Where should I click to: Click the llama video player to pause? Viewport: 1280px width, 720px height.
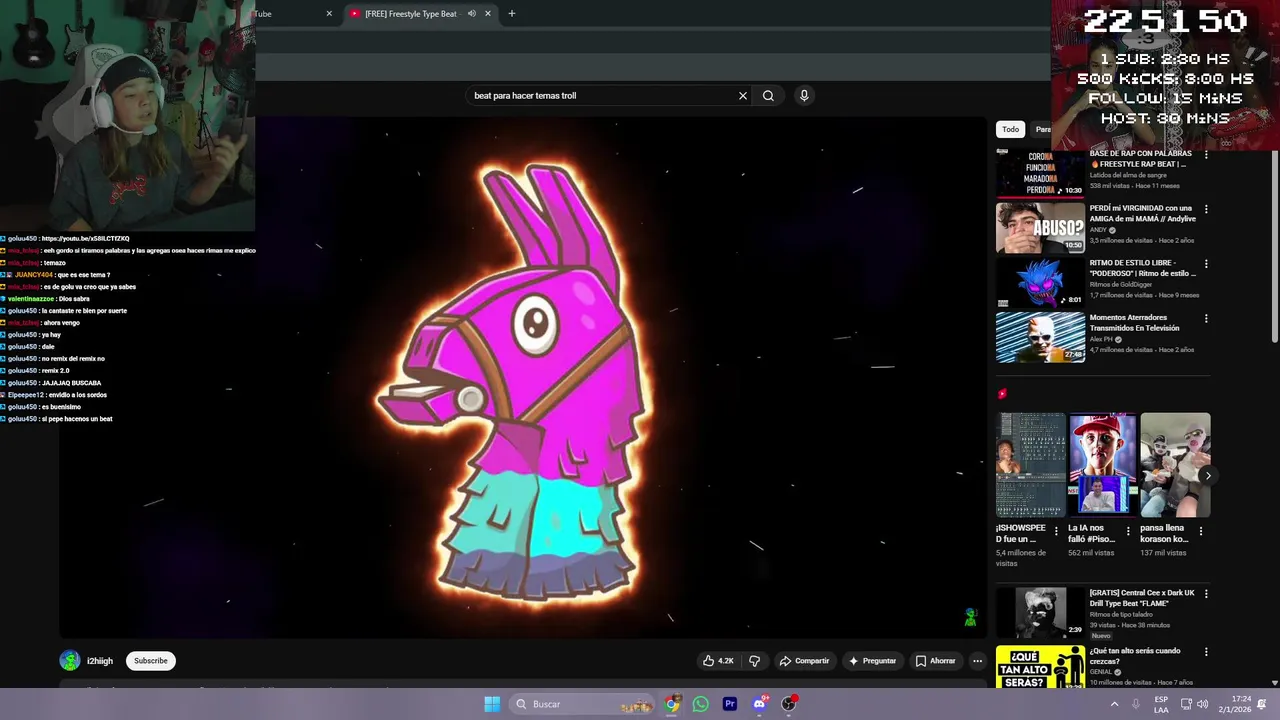tap(523, 377)
